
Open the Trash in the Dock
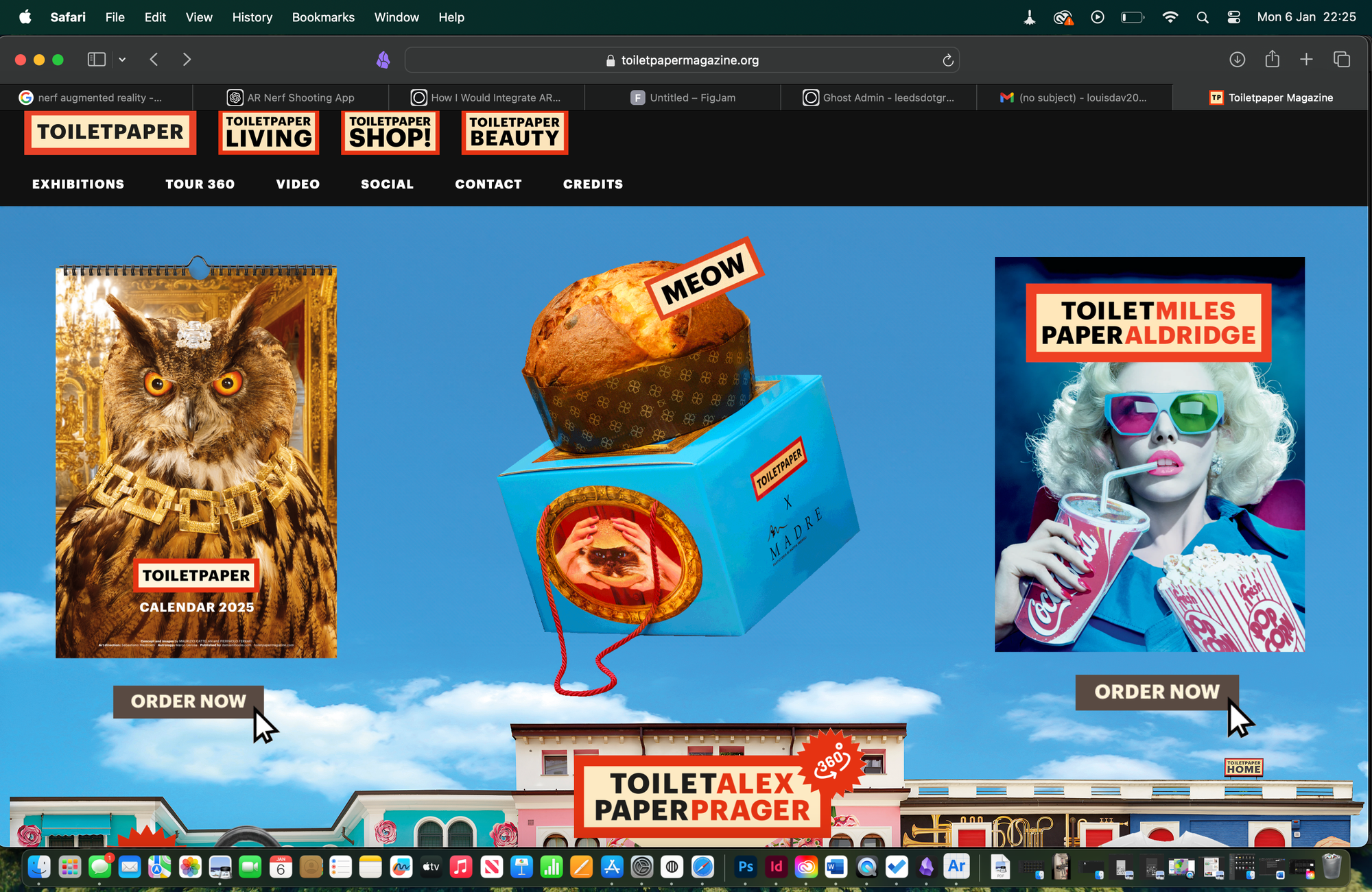click(x=1332, y=867)
